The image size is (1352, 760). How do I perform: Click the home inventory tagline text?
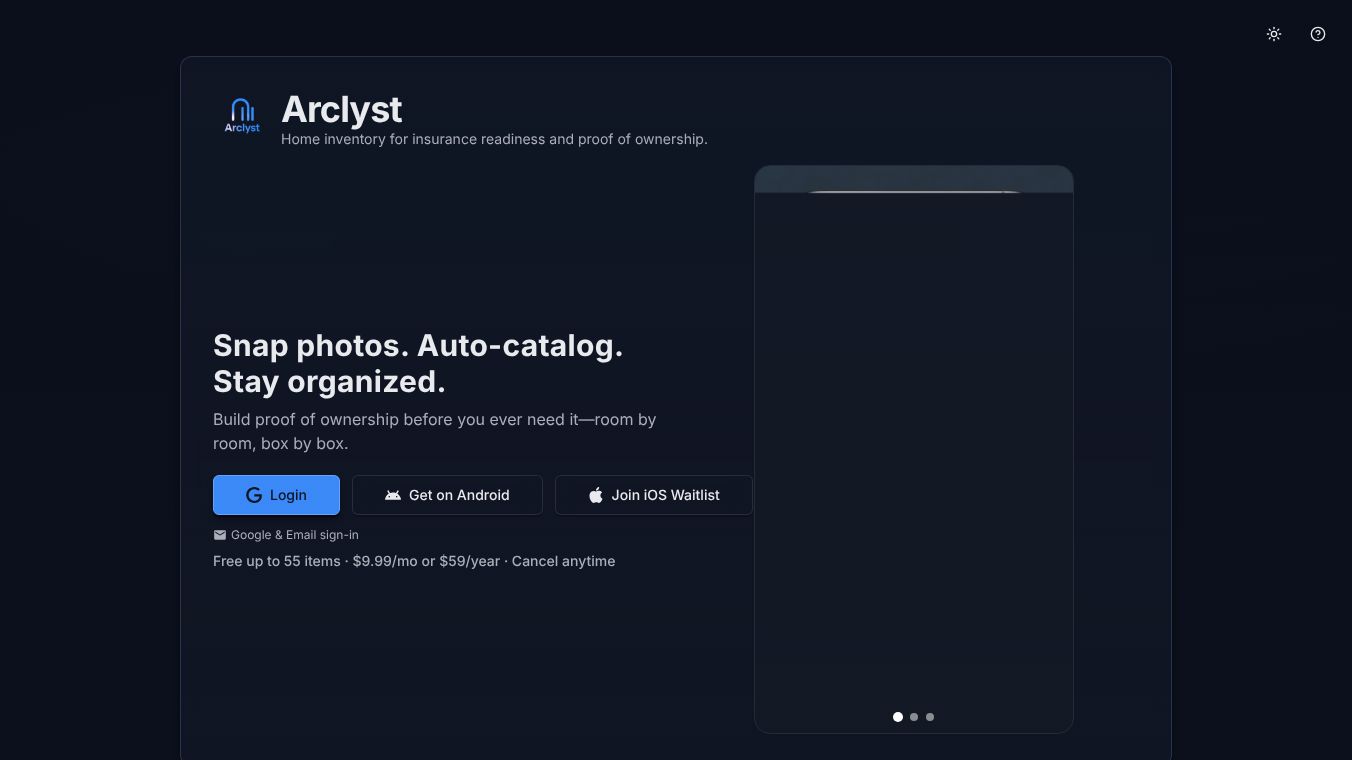(x=494, y=139)
